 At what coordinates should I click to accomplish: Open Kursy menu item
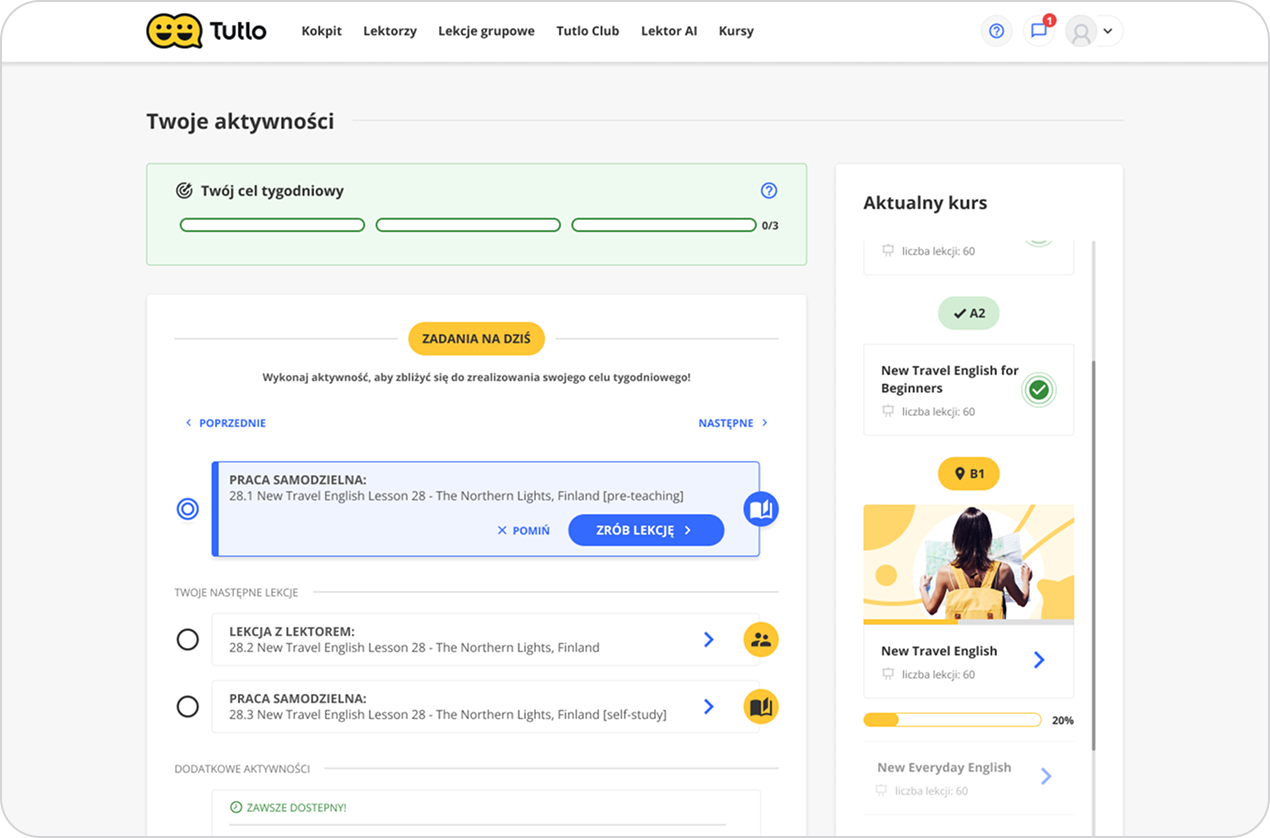736,31
